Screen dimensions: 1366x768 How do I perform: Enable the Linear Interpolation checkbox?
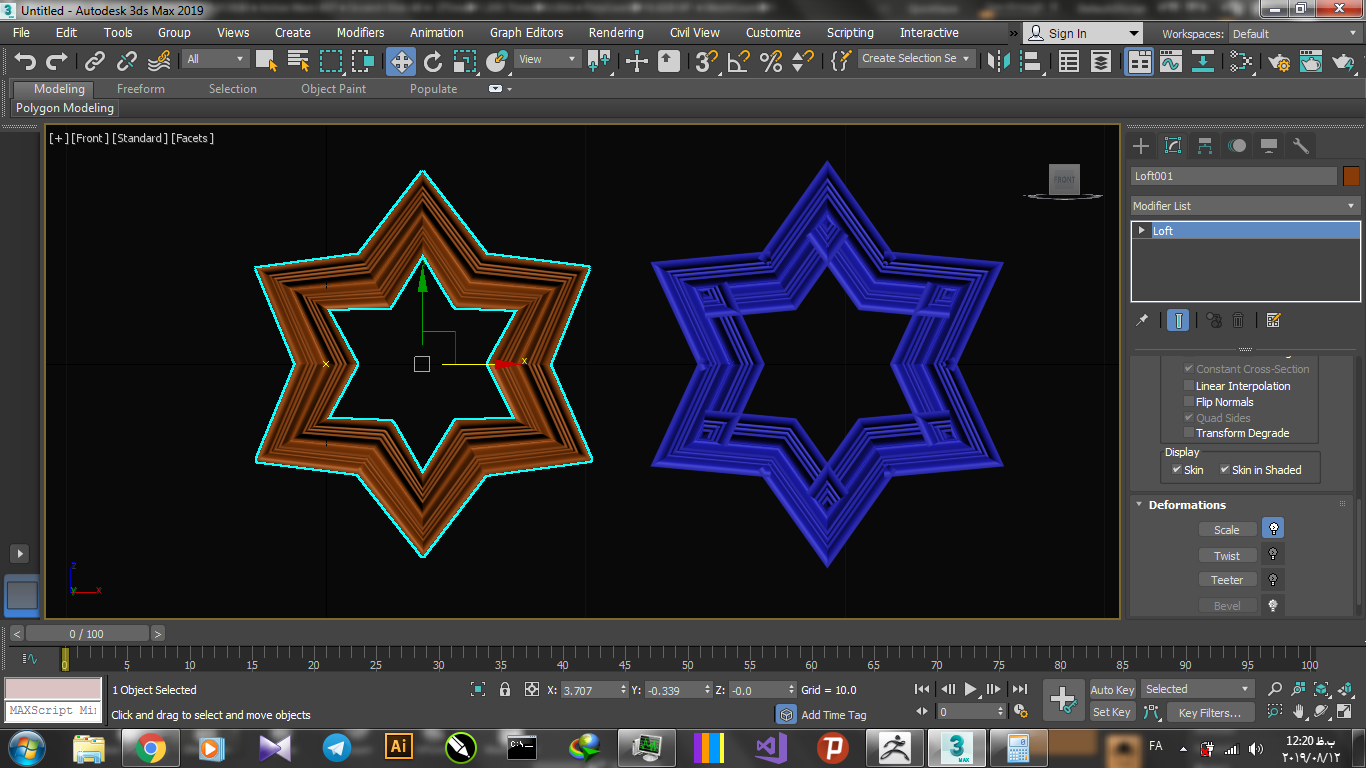coord(1189,386)
